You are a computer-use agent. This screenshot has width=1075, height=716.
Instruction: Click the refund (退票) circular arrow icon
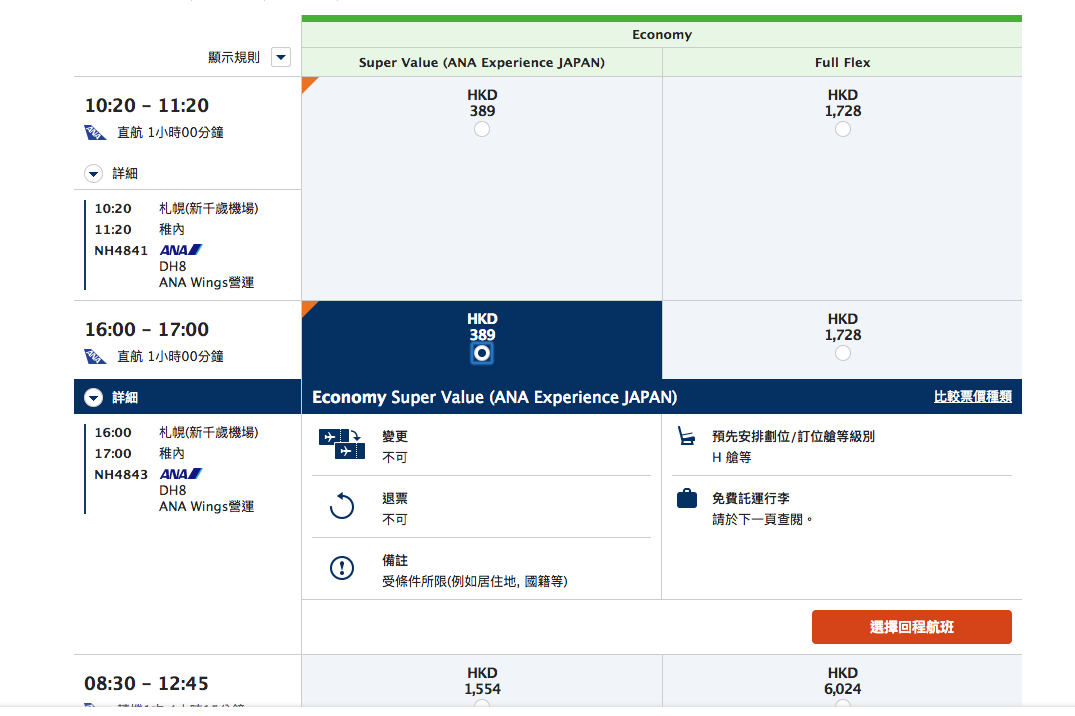341,506
